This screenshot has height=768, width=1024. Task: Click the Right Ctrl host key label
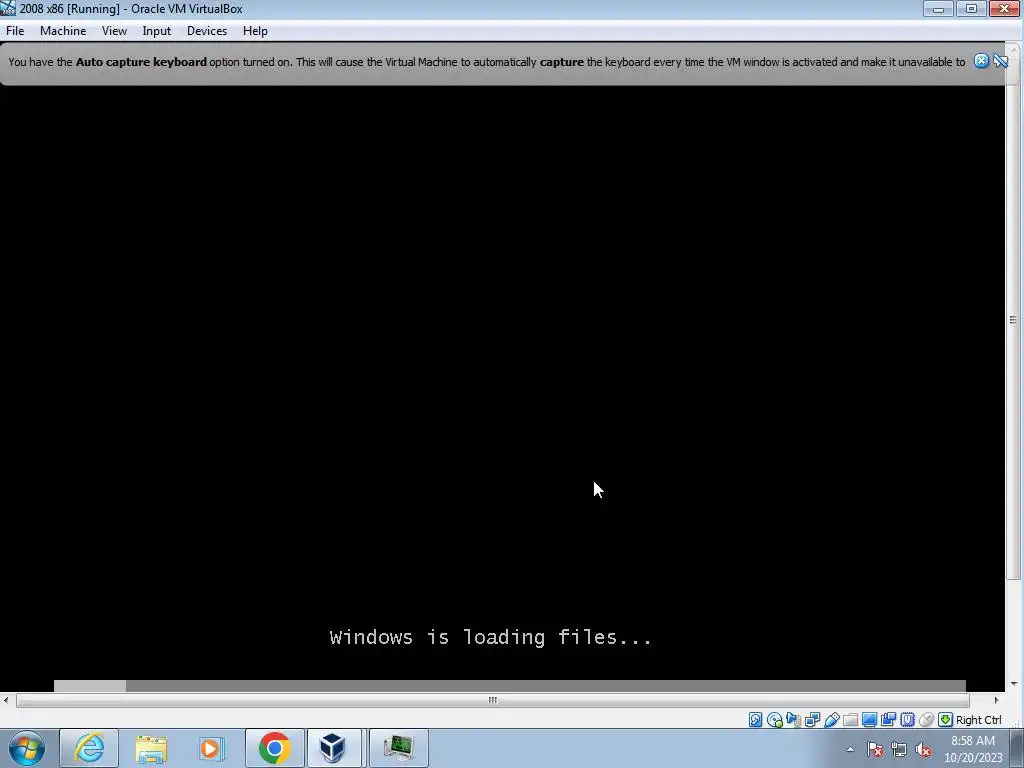point(978,720)
